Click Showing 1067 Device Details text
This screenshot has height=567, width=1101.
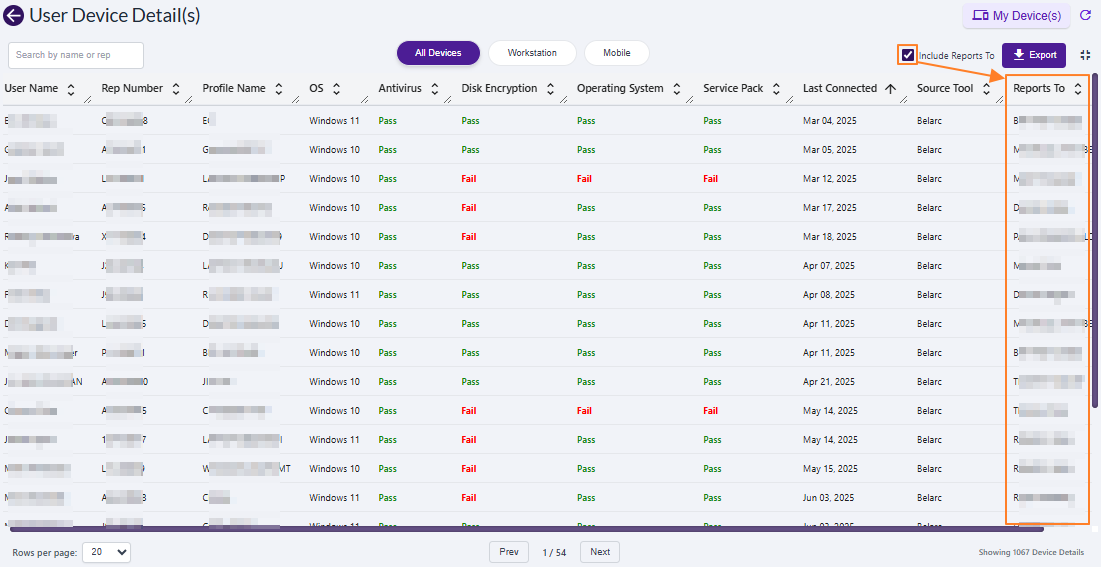click(x=1031, y=552)
